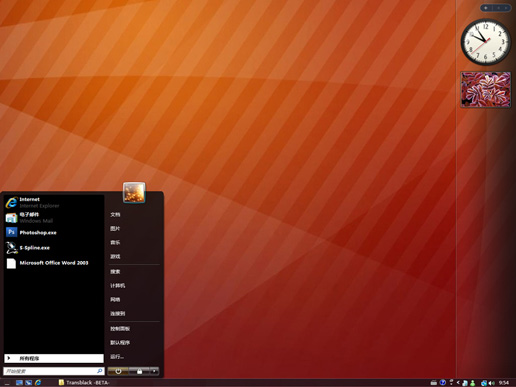Click the power button in Start menu
Screen dimensions: 516x387
[x=118, y=371]
